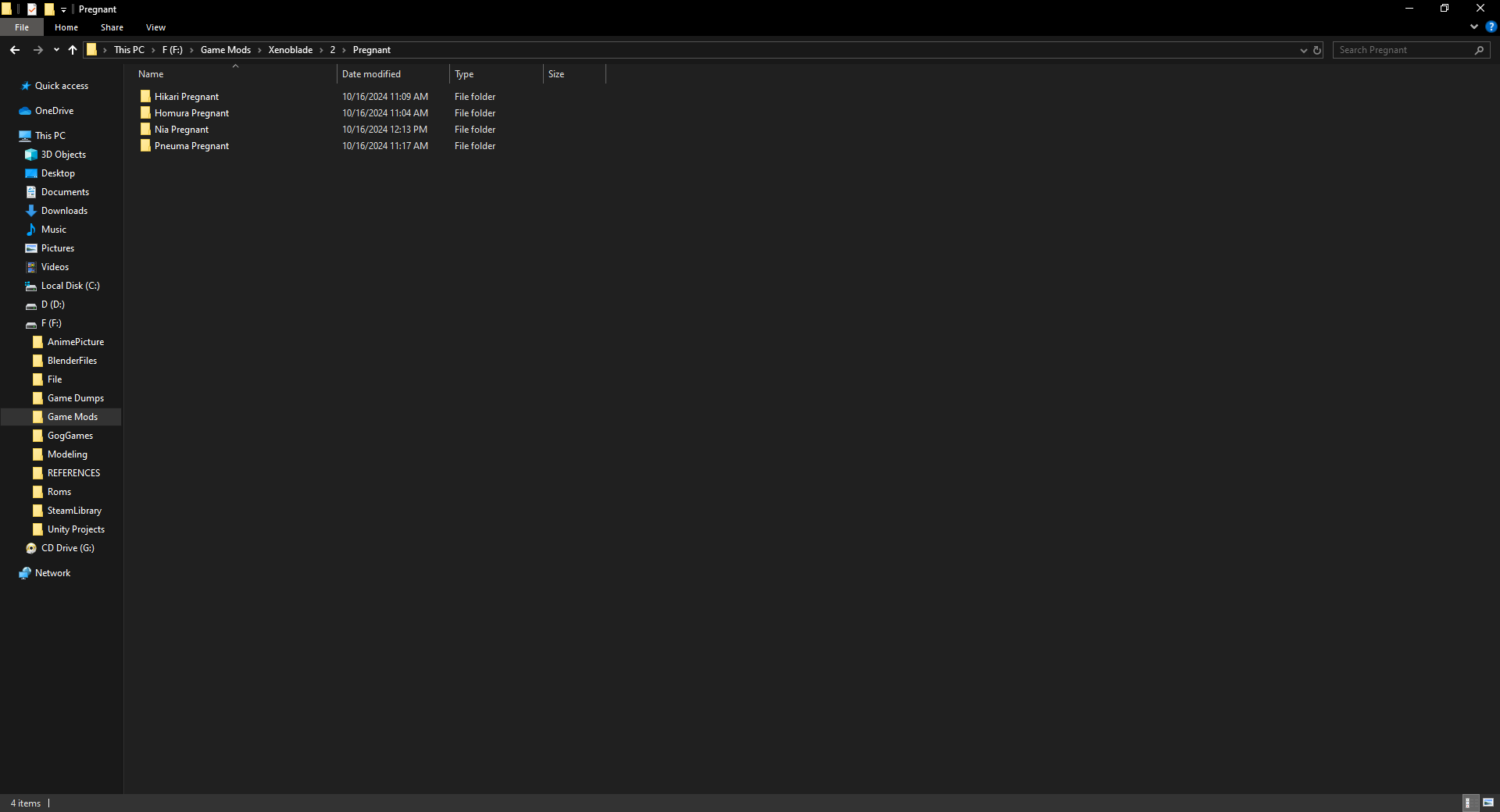Click This PC in breadcrumb path
Screen dimensions: 1500x812
click(129, 50)
